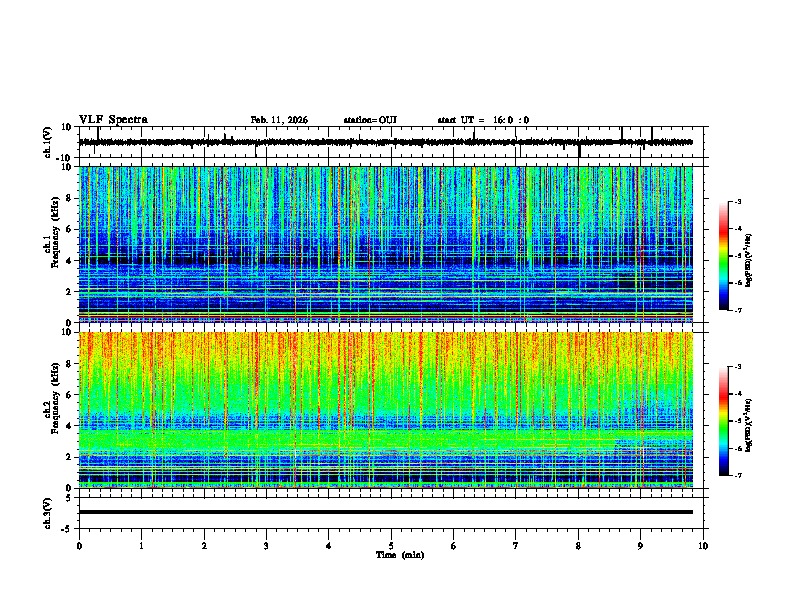This screenshot has height=612, width=792.
Task: Click inside the ch.1 blue spectrogram panel
Action: [386, 244]
